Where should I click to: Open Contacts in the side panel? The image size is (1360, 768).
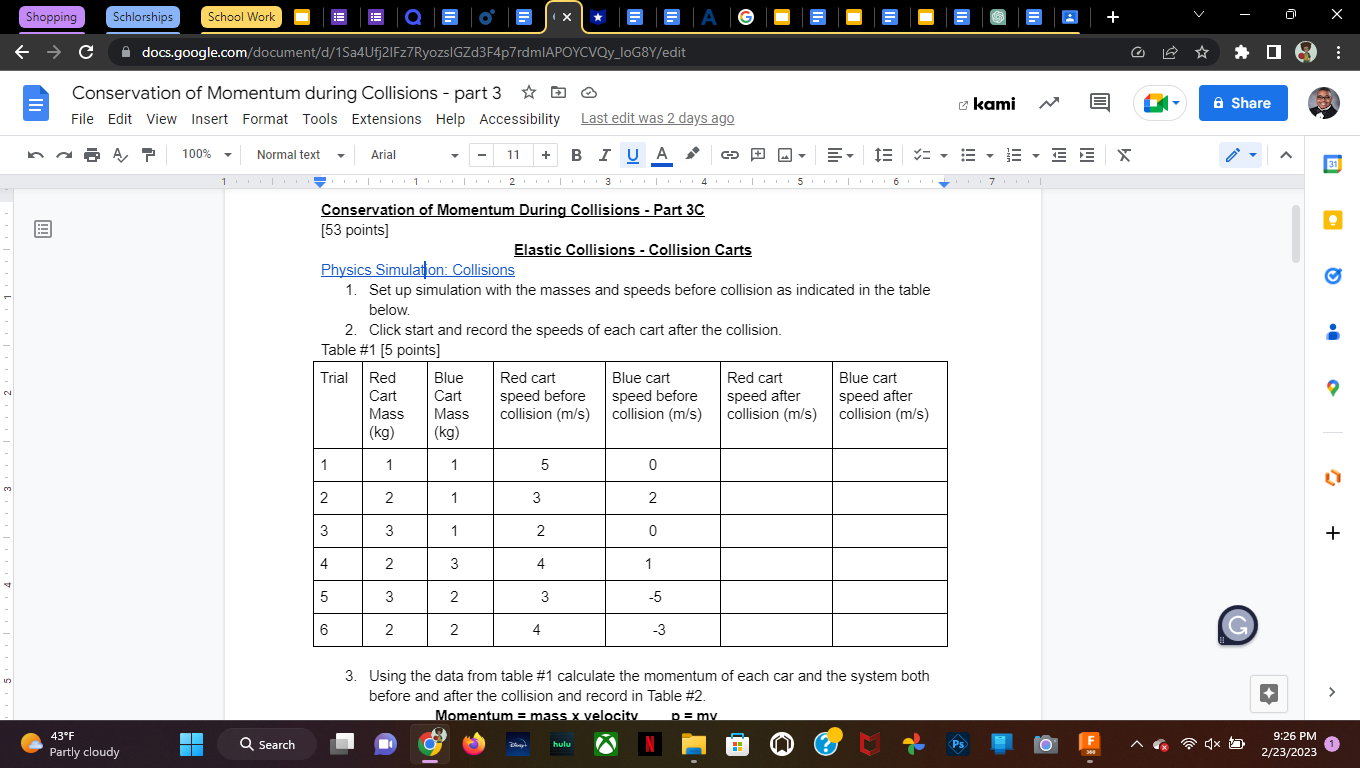[x=1332, y=332]
